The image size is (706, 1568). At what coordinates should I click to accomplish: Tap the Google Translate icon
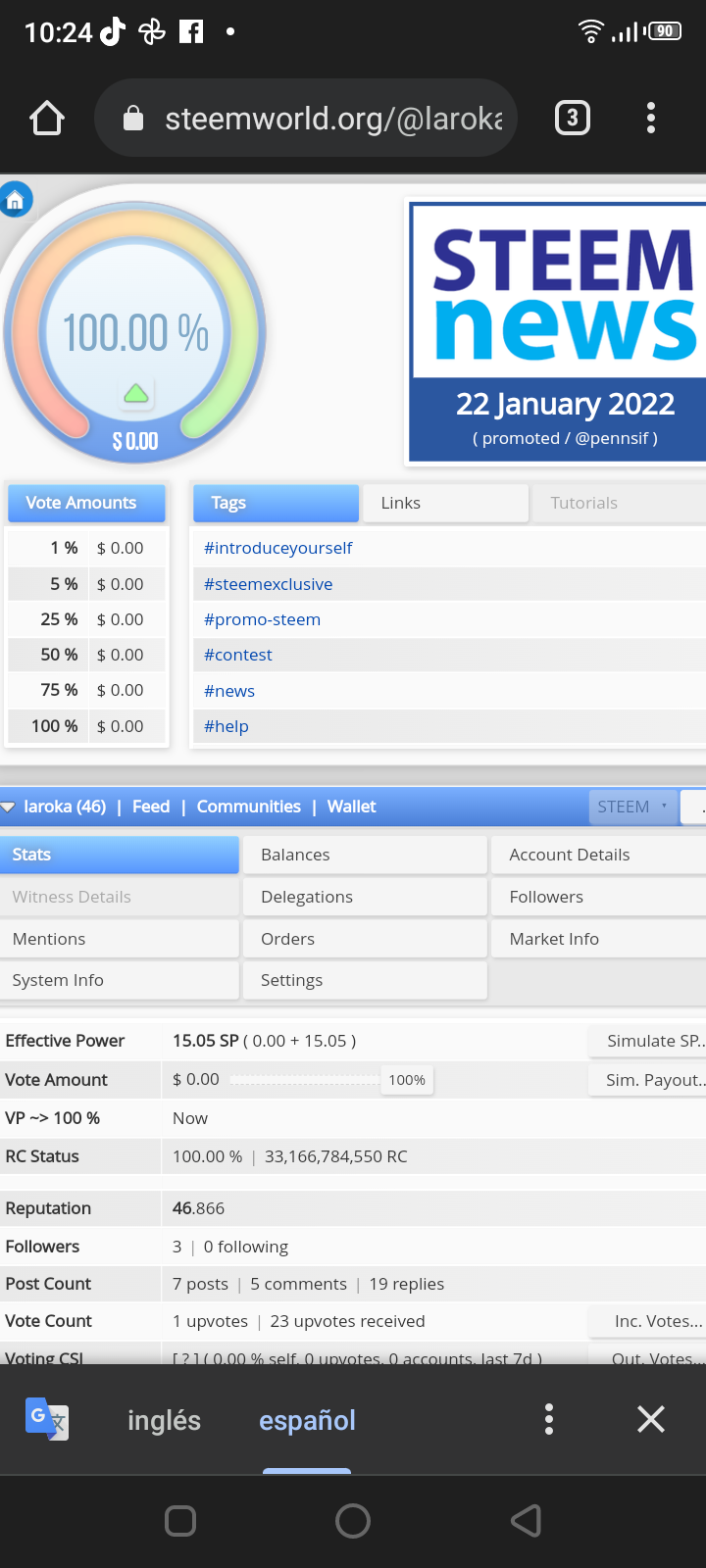pos(46,1419)
